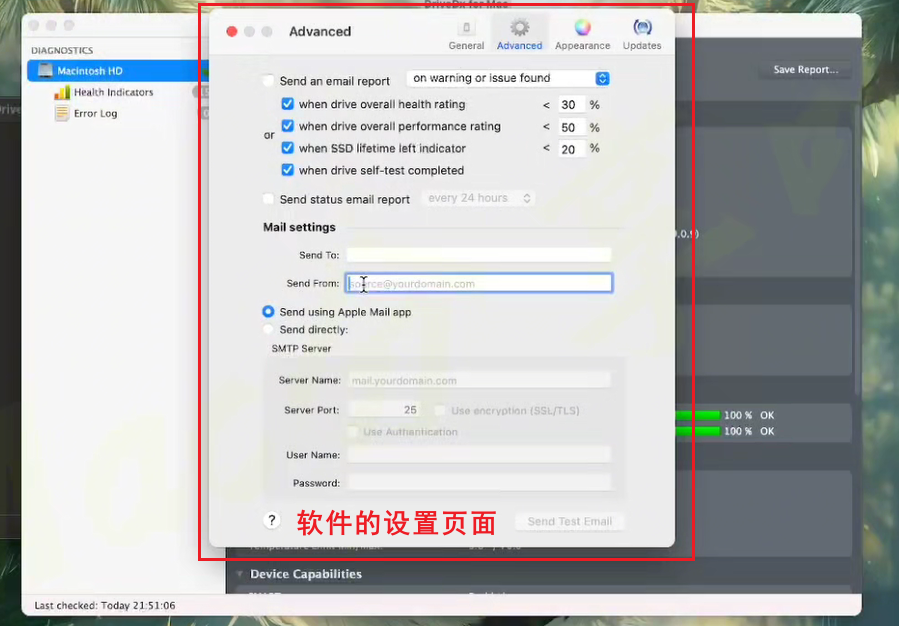Open the 'every 24 hours' dropdown
Screen dimensions: 899x626
479,198
